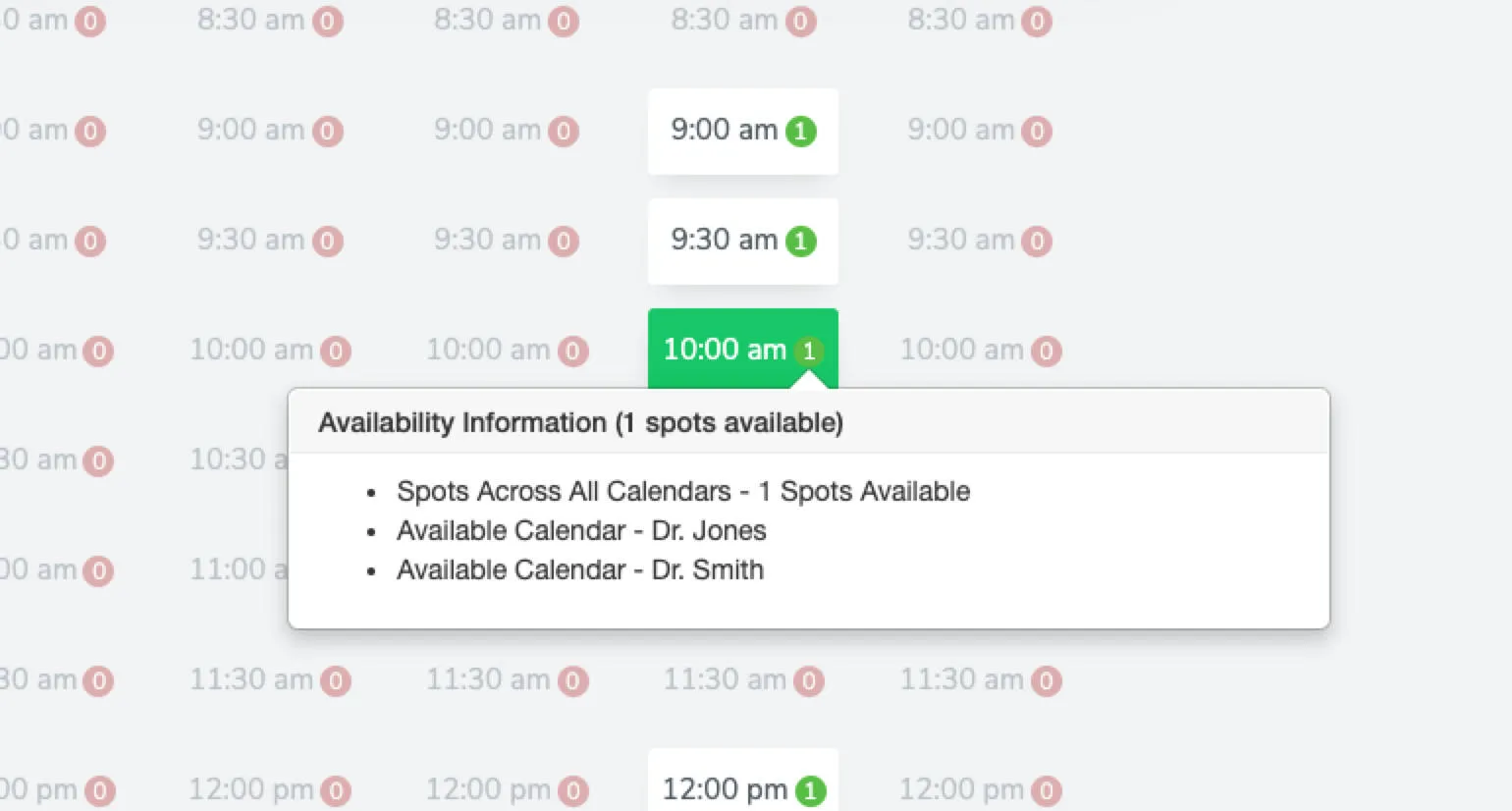Click the red zero badge next to 10:00 am
This screenshot has width=1512, height=811.
[1047, 350]
